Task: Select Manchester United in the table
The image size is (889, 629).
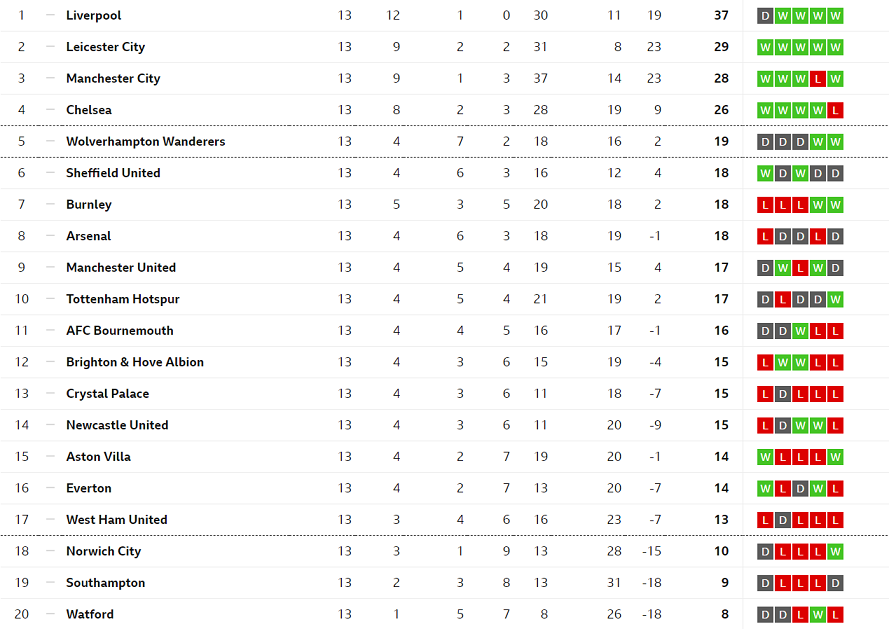Action: [x=121, y=267]
